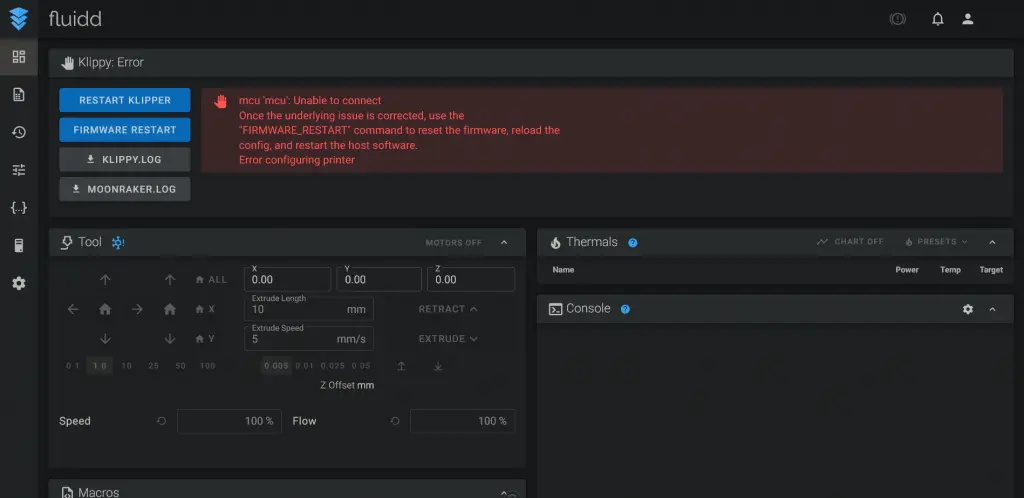Jog the Y axis down arrow
1024x498 pixels.
(105, 339)
